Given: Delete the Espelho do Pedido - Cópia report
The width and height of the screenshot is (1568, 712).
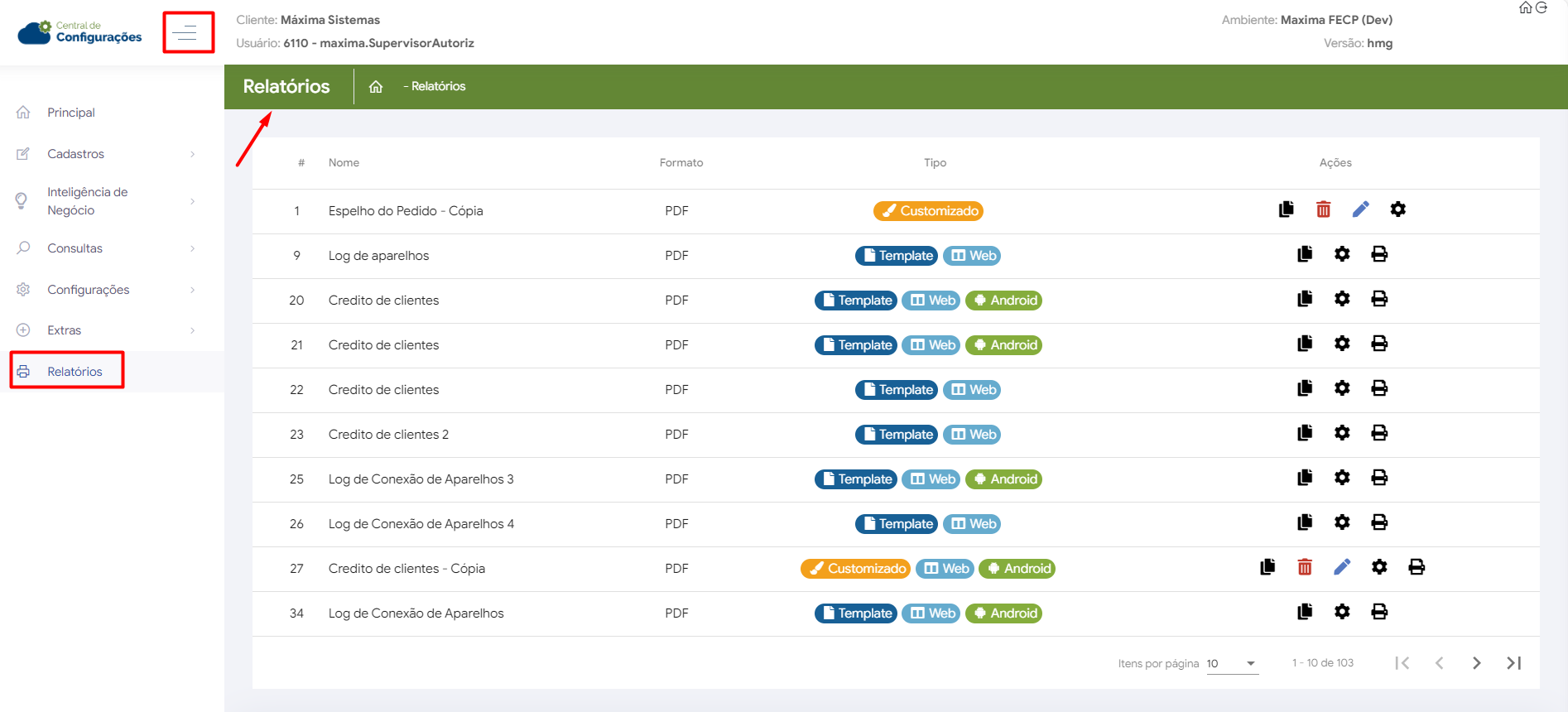Looking at the screenshot, I should click(x=1323, y=209).
